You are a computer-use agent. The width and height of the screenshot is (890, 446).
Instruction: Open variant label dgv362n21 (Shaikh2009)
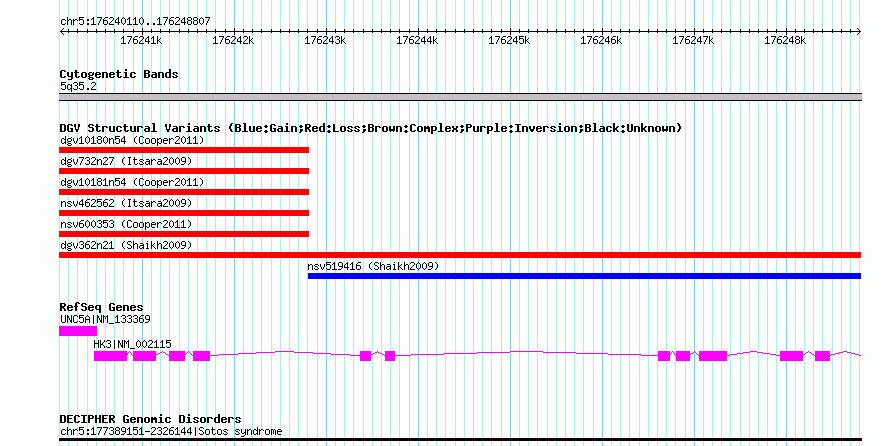[126, 245]
